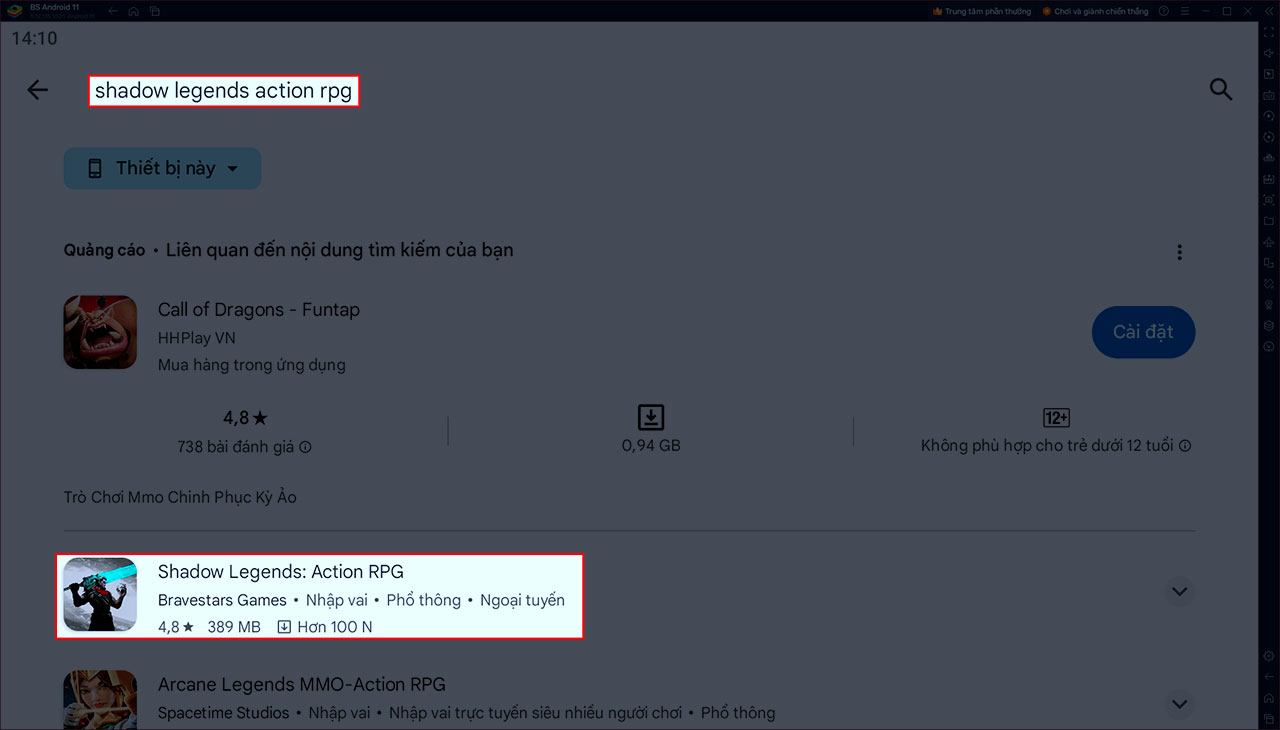This screenshot has height=730, width=1280.
Task: Click the sidebar recent apps icon
Action: click(x=1269, y=718)
